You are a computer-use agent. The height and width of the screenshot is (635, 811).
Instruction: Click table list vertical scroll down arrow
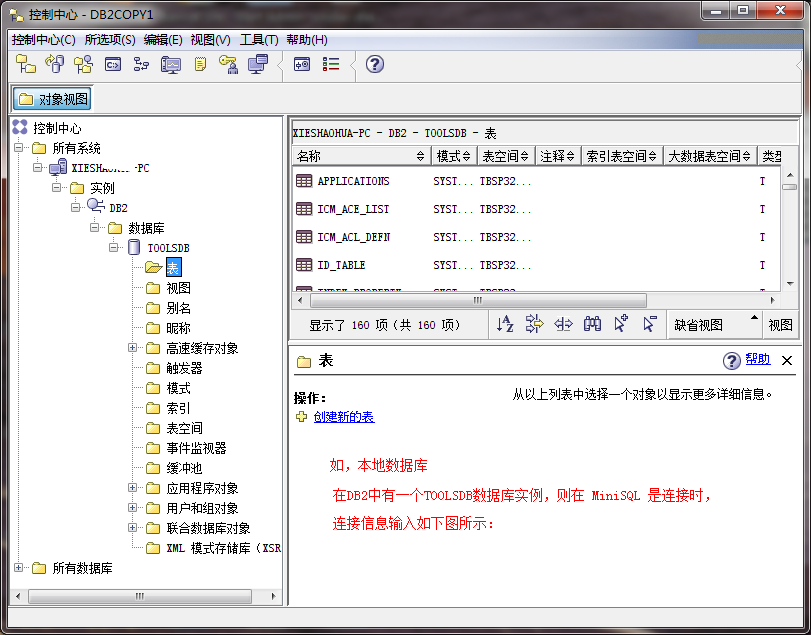click(x=790, y=283)
